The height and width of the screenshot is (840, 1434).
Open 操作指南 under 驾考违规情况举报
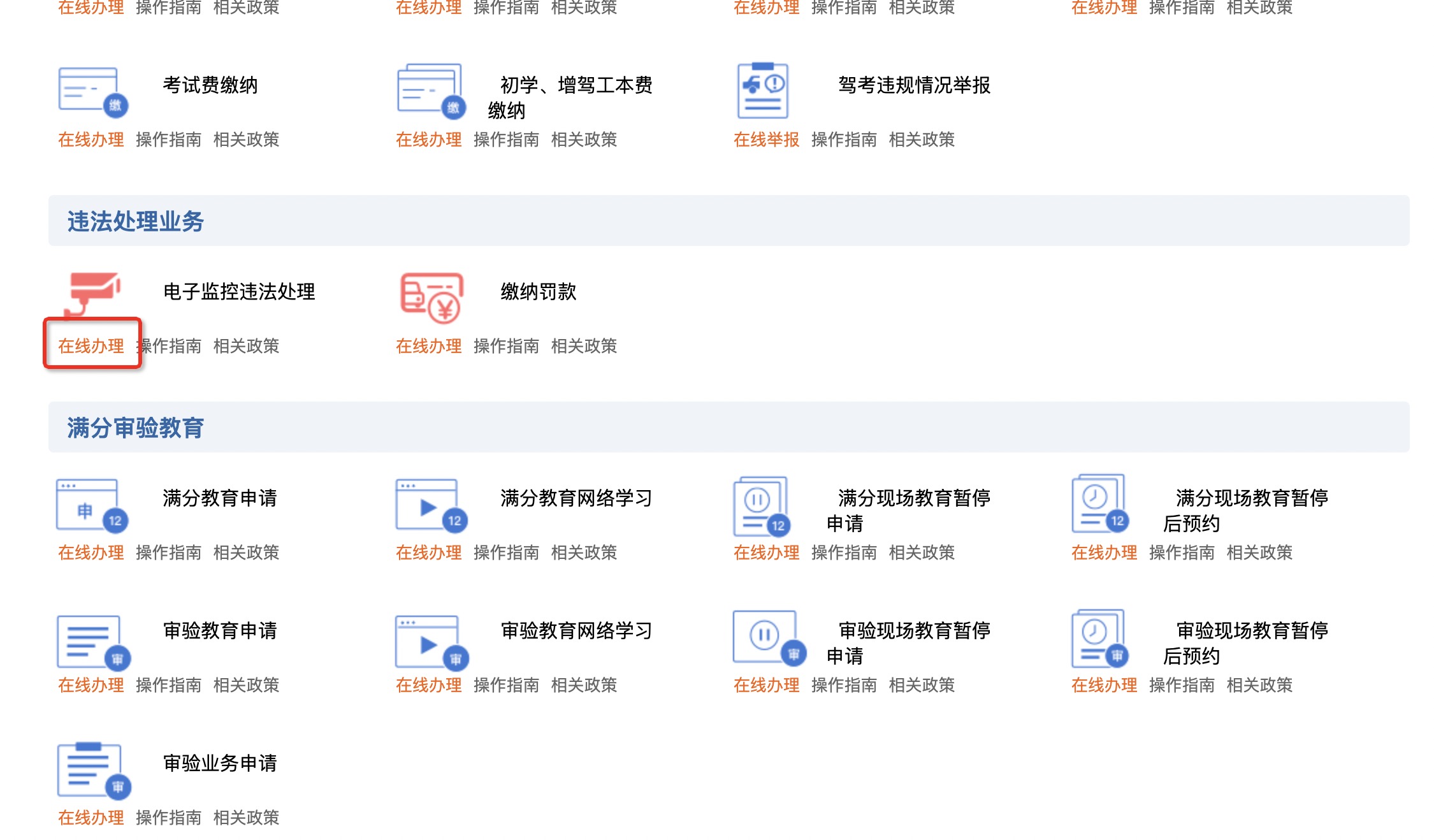[844, 140]
